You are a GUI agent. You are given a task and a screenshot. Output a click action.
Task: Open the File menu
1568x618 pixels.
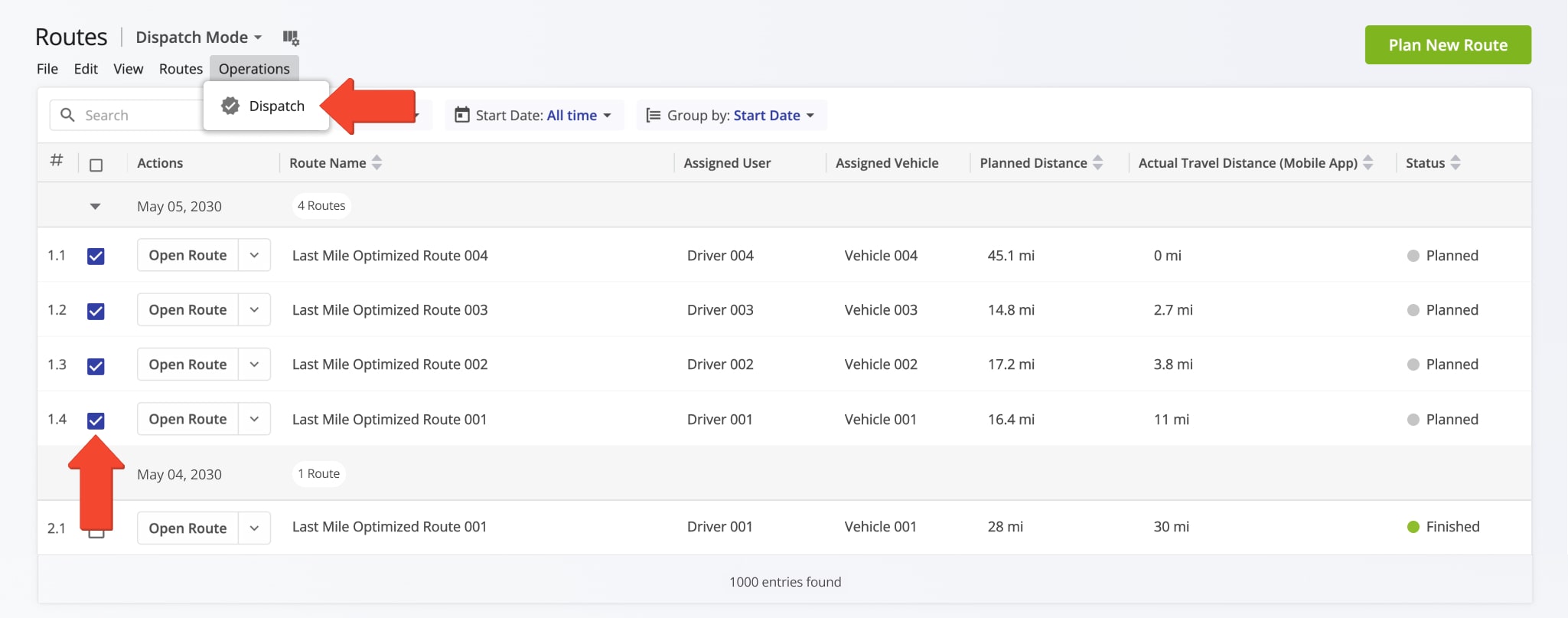point(47,69)
